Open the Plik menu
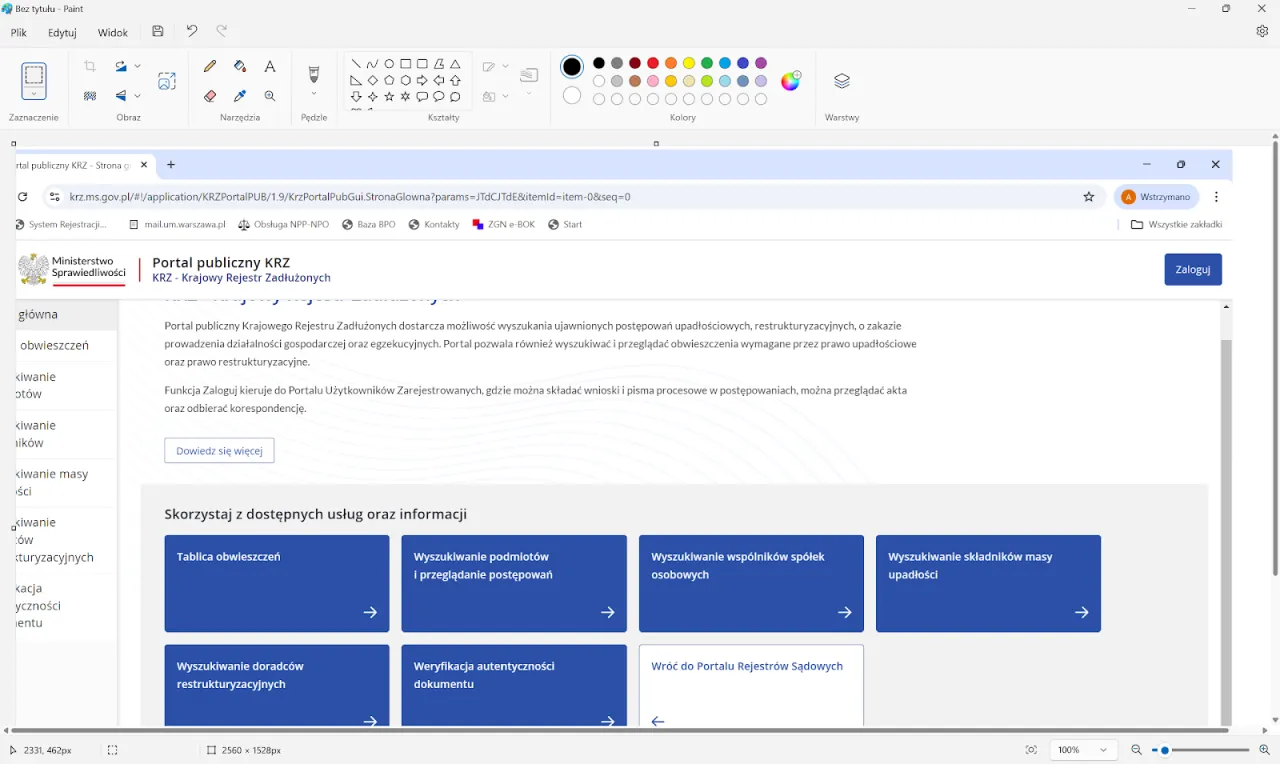1280x764 pixels. (19, 33)
